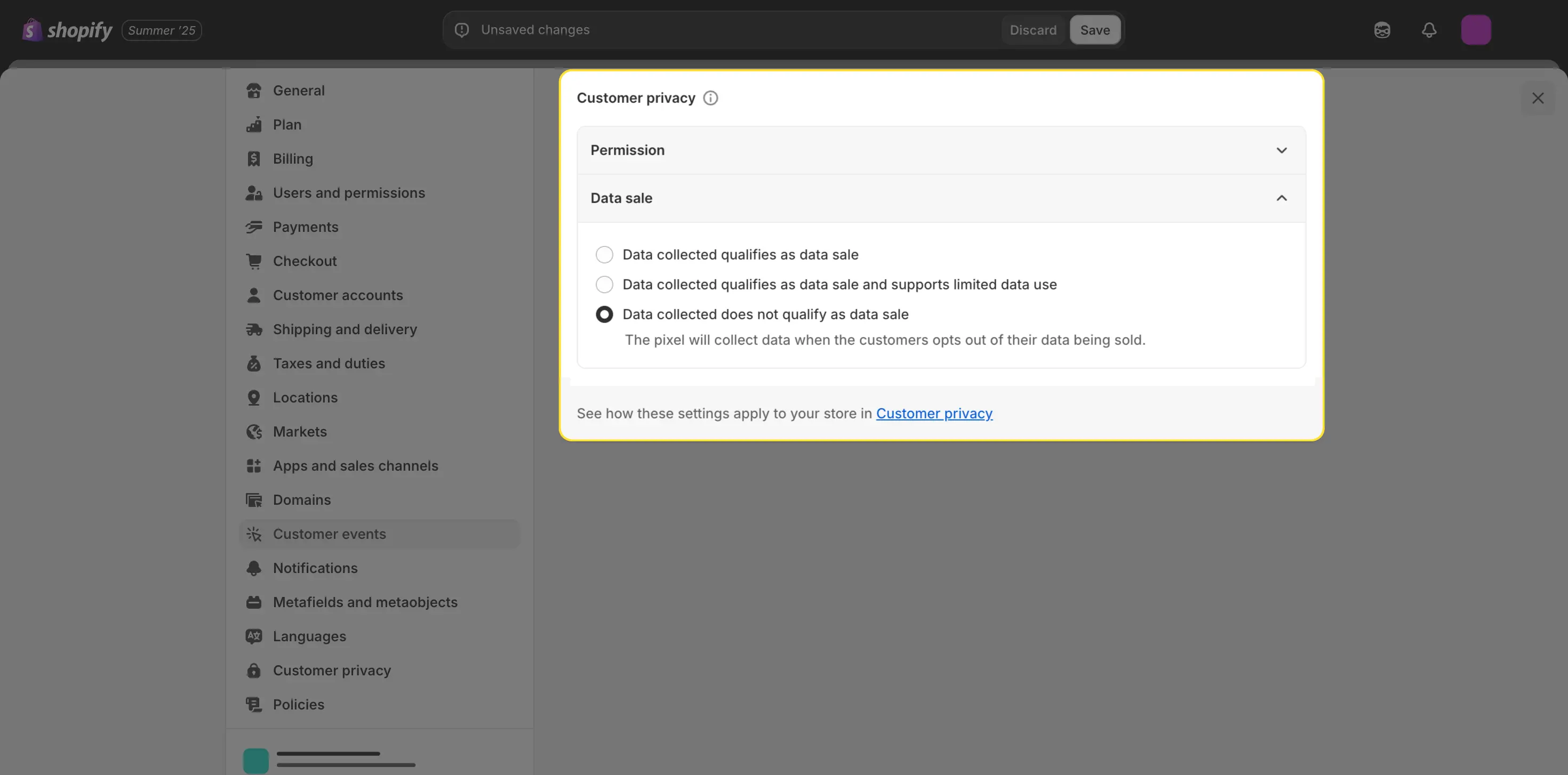Click the Summer '25 badge

coord(161,30)
